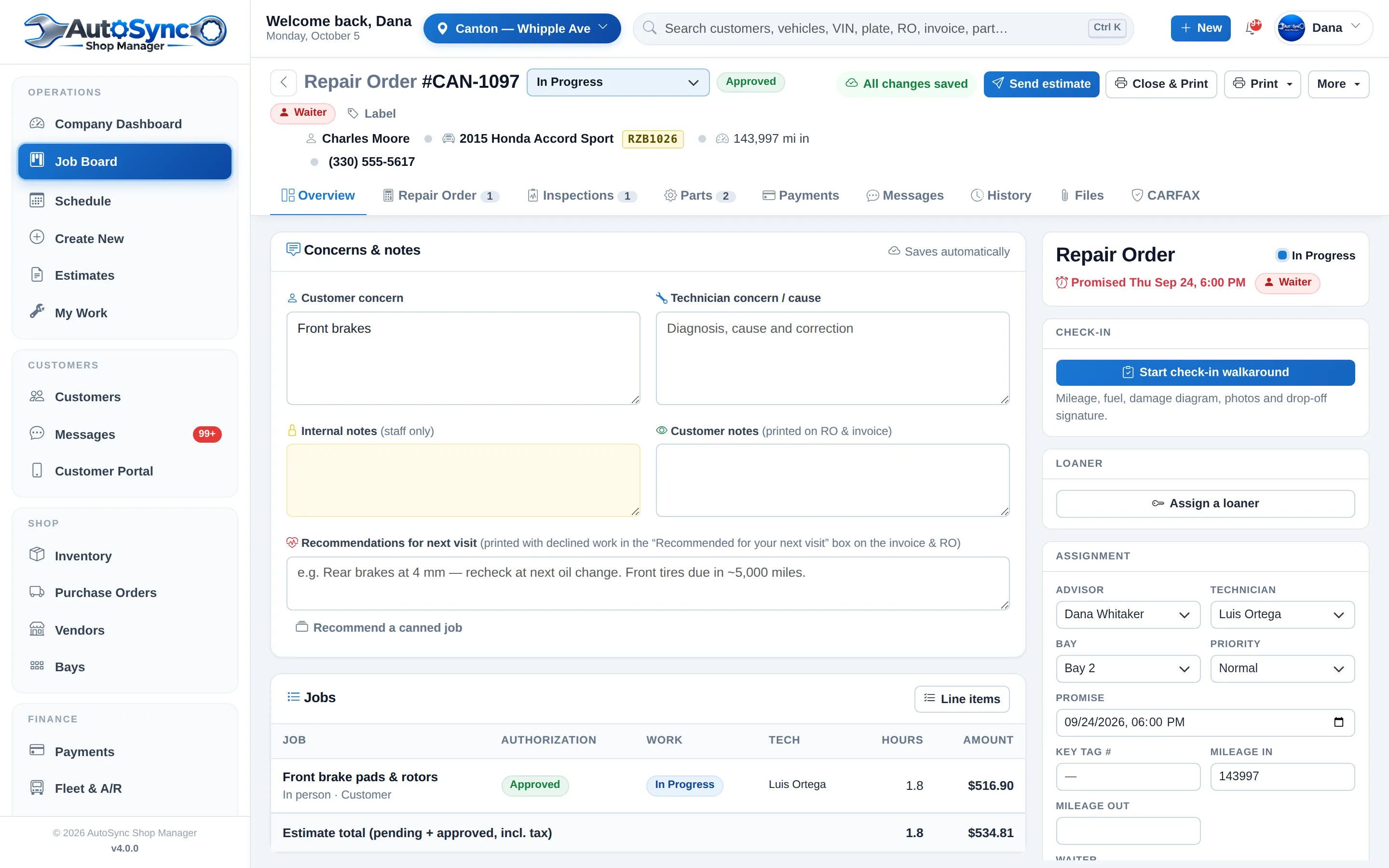Go to My Work page
The width and height of the screenshot is (1389, 868).
coord(124,313)
